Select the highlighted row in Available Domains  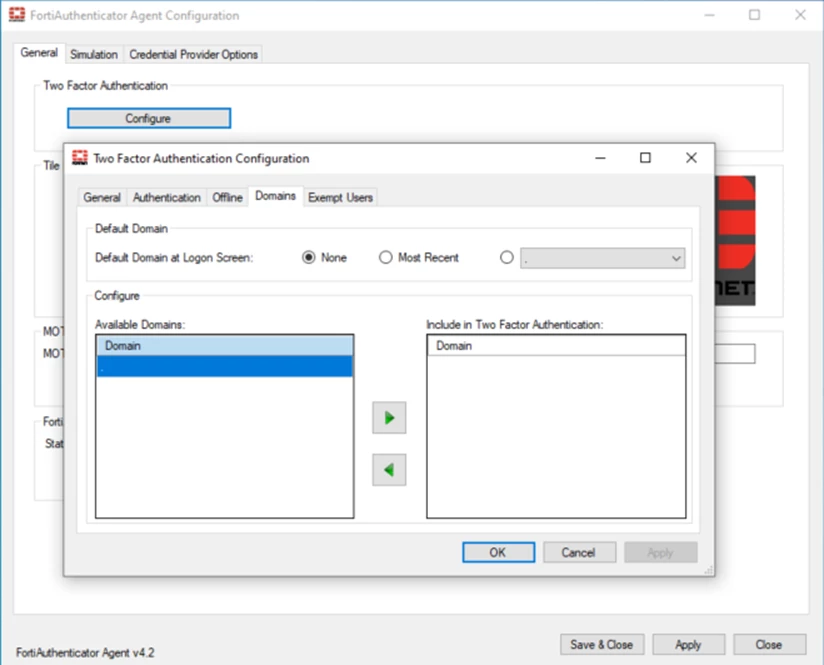click(x=224, y=366)
